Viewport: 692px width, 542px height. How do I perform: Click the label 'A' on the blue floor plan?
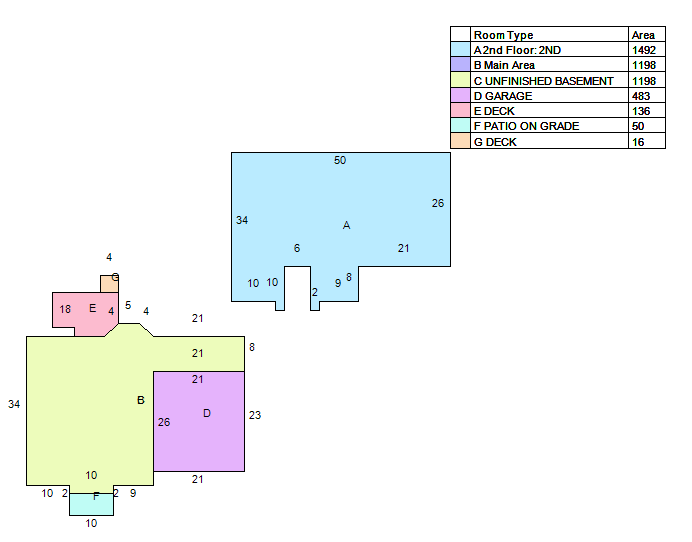[346, 225]
